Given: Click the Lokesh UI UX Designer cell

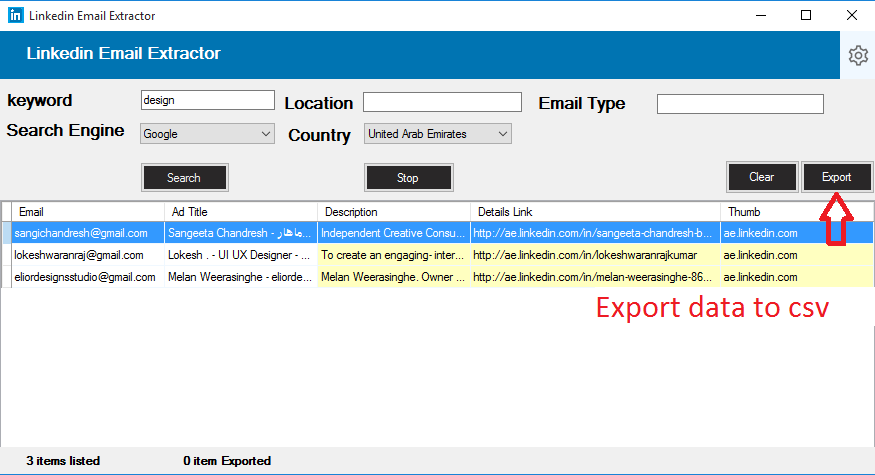Looking at the screenshot, I should coord(241,255).
